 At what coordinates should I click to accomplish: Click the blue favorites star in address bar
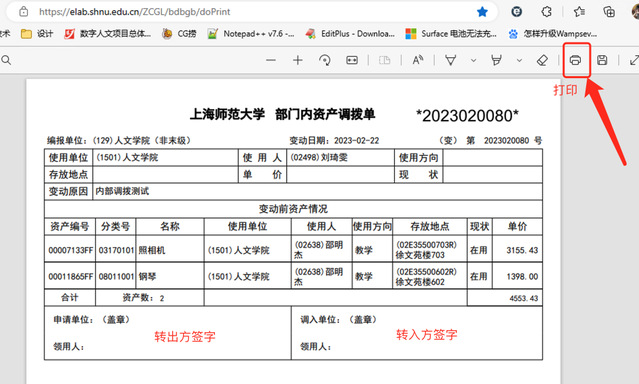[x=482, y=12]
